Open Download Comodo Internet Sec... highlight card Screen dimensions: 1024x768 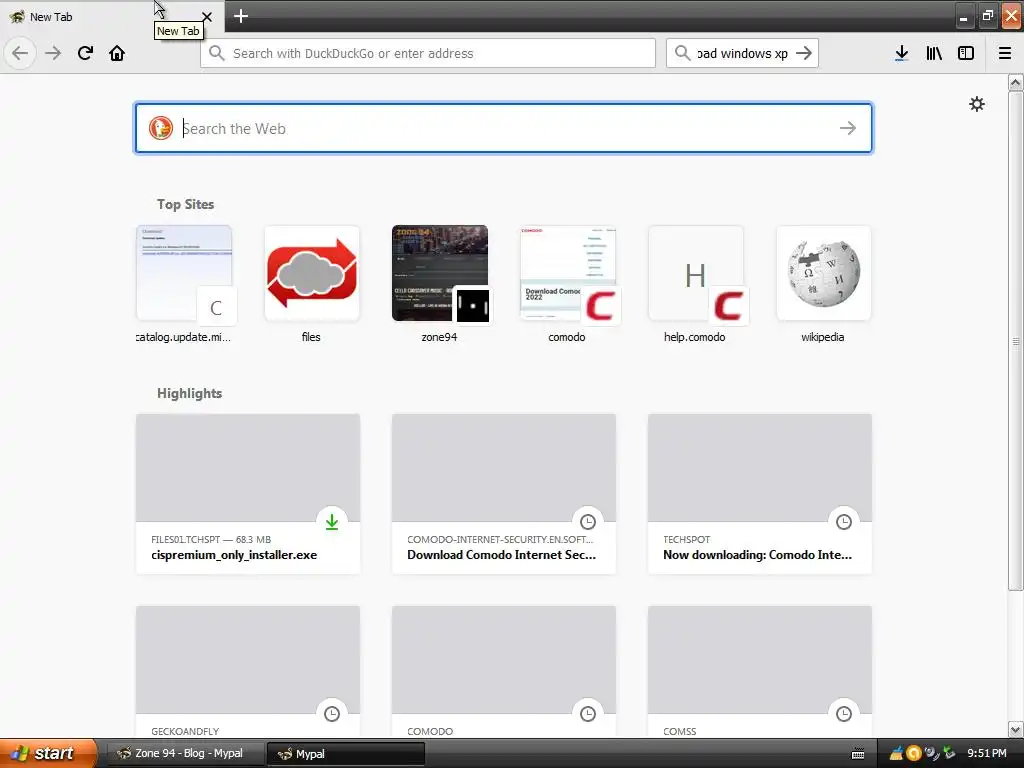coord(504,494)
